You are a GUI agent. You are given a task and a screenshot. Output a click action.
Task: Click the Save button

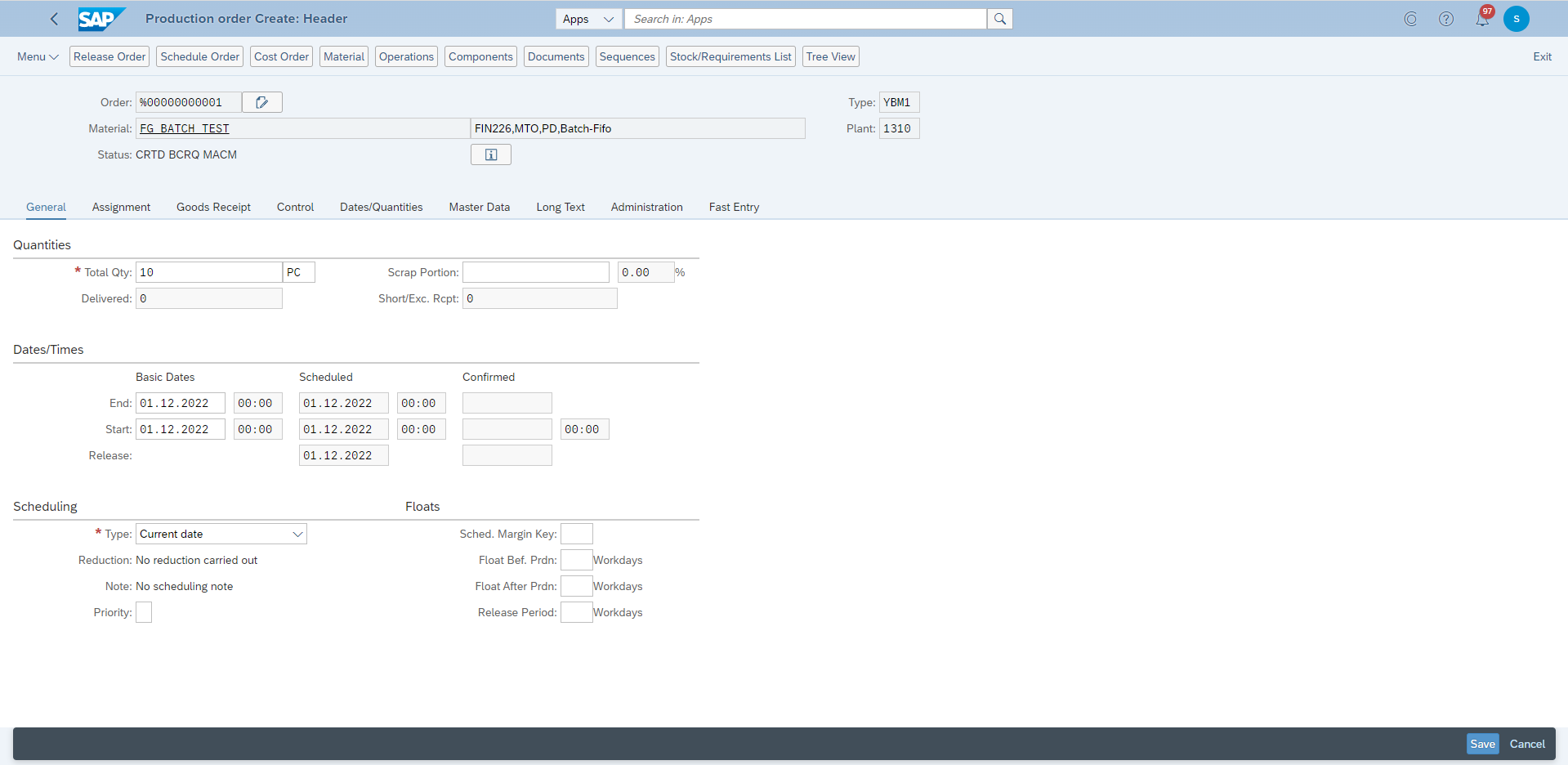click(x=1482, y=744)
